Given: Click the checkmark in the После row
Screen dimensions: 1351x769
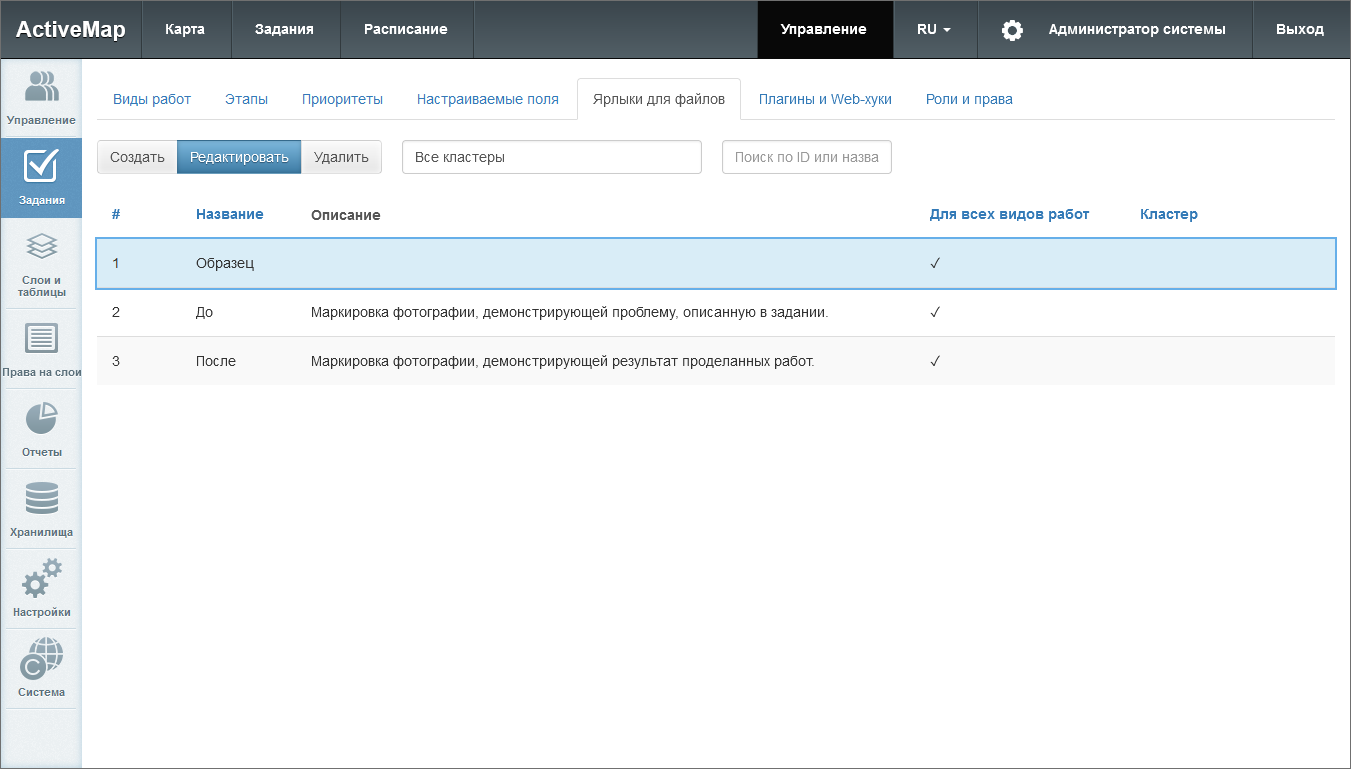Looking at the screenshot, I should [935, 361].
